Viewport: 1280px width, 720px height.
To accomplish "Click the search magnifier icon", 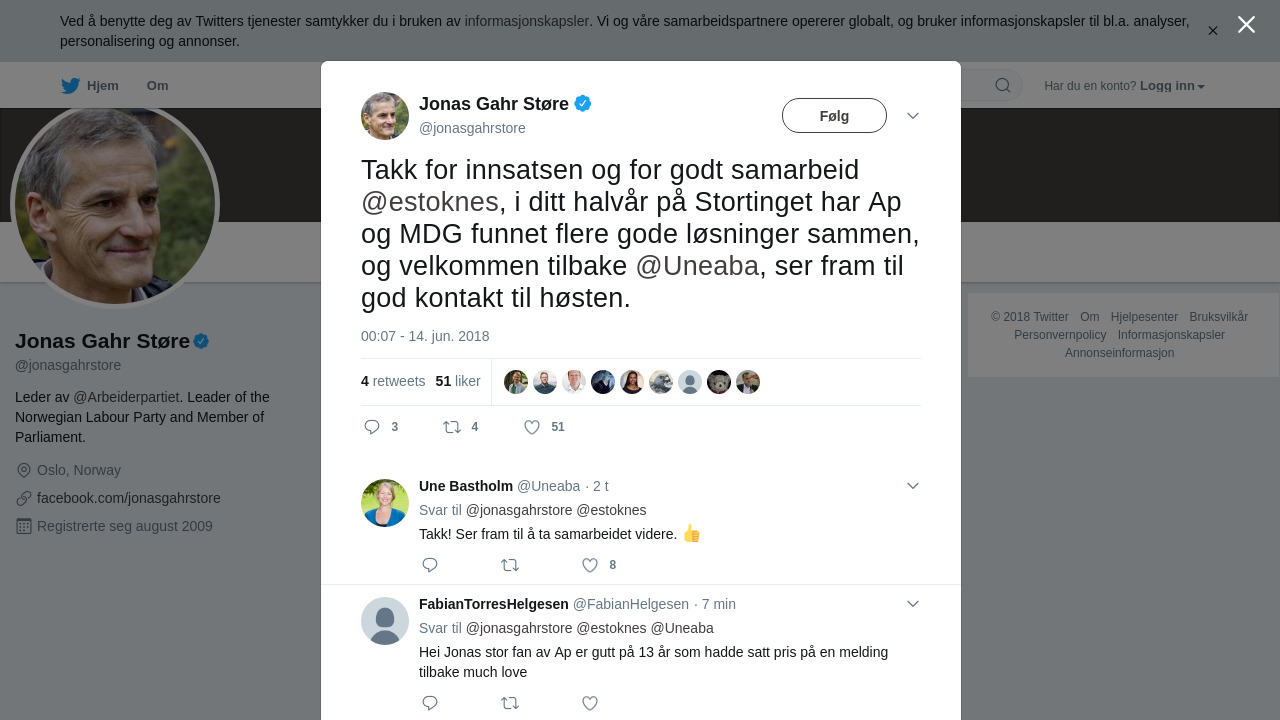I will 1002,86.
